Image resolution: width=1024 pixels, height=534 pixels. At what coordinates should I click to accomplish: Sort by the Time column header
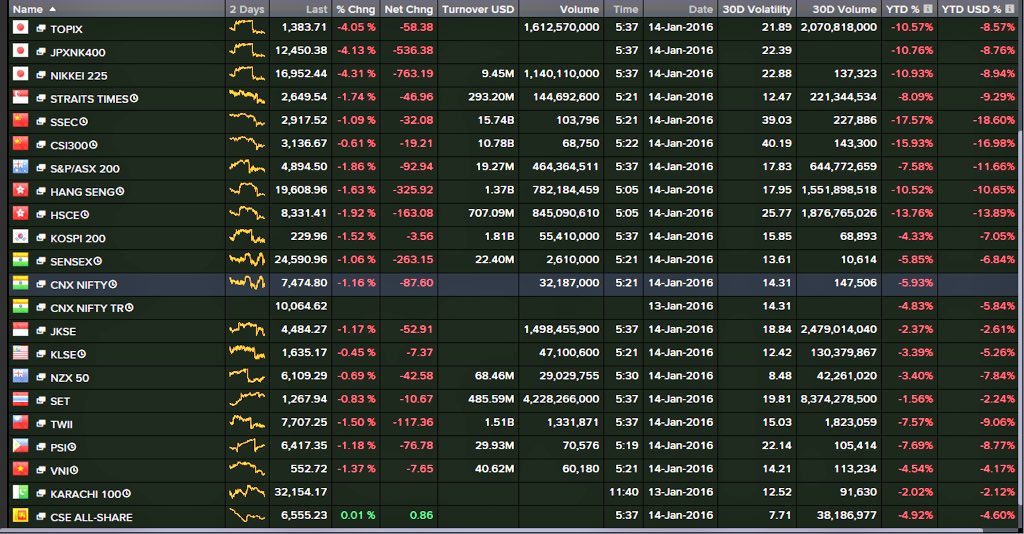point(626,9)
